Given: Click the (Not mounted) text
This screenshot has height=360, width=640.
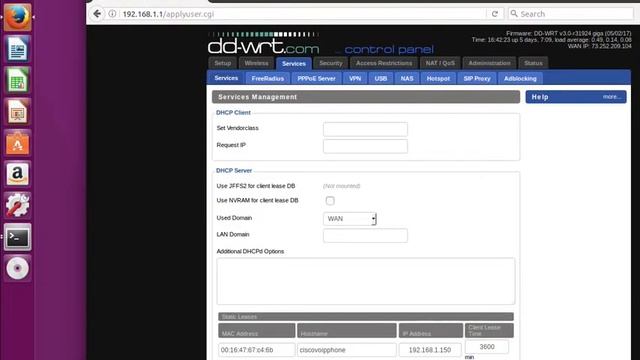Looking at the screenshot, I should pos(342,186).
